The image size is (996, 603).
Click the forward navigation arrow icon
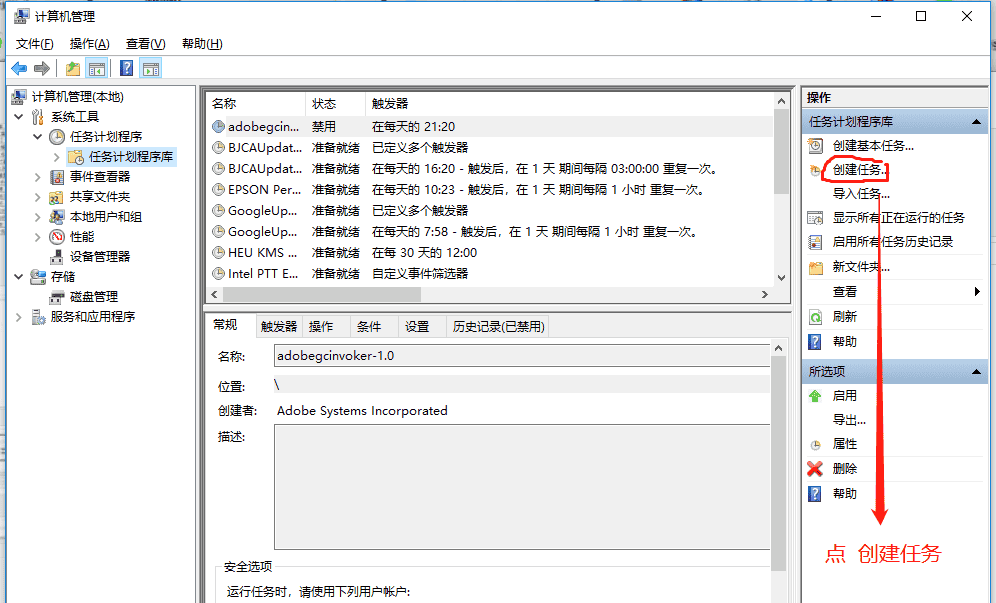[x=42, y=68]
